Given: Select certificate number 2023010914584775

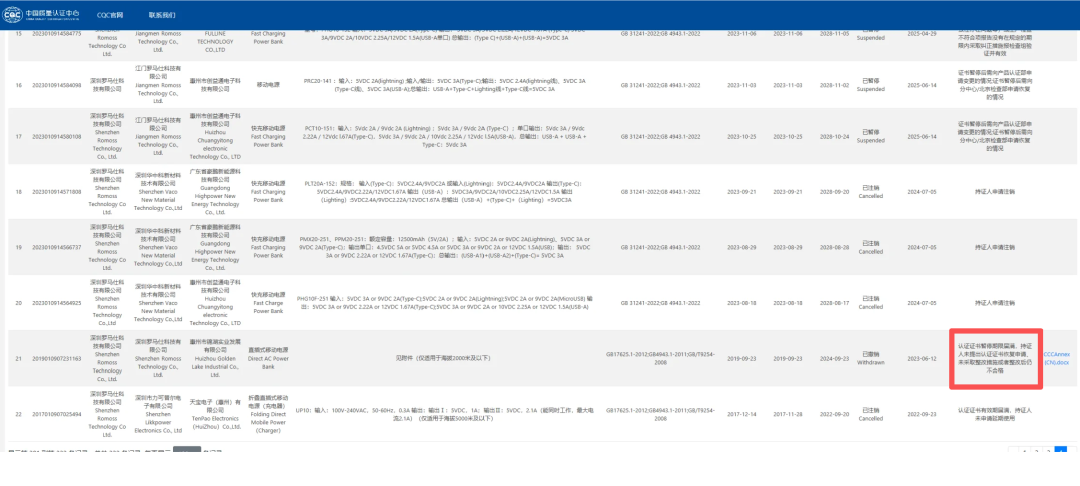Looking at the screenshot, I should click(x=56, y=33).
